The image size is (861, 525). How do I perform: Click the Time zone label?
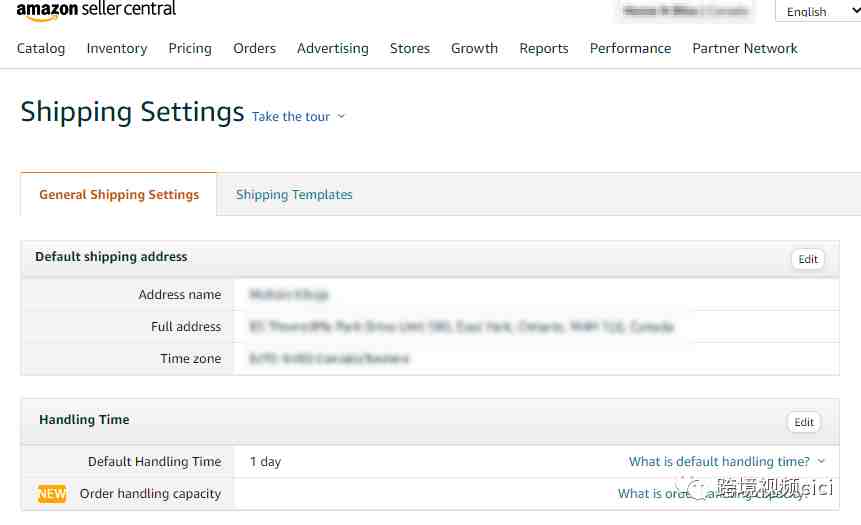point(191,359)
